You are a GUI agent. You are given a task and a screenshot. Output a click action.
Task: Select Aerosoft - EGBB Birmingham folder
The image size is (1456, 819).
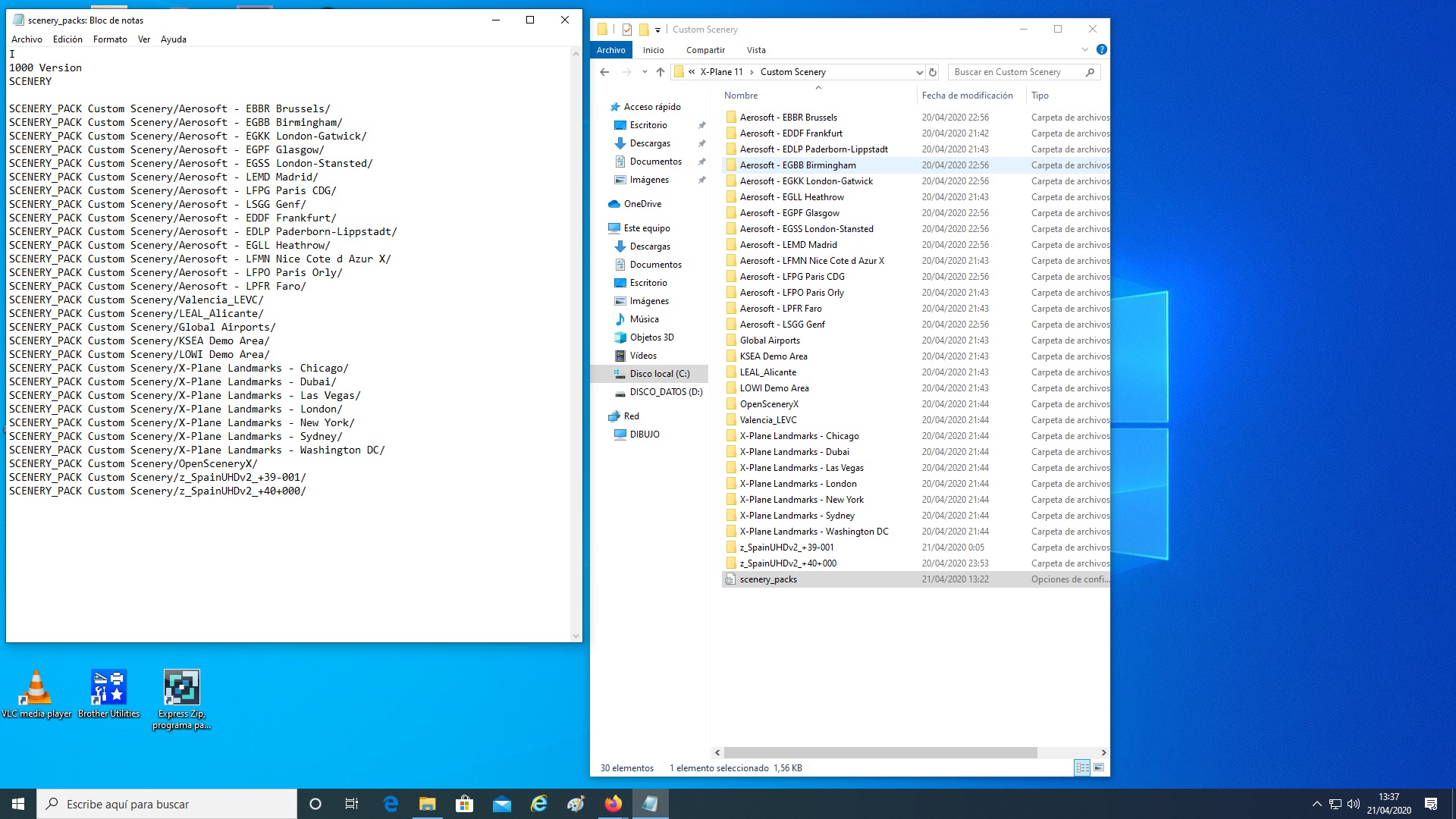tap(915, 165)
